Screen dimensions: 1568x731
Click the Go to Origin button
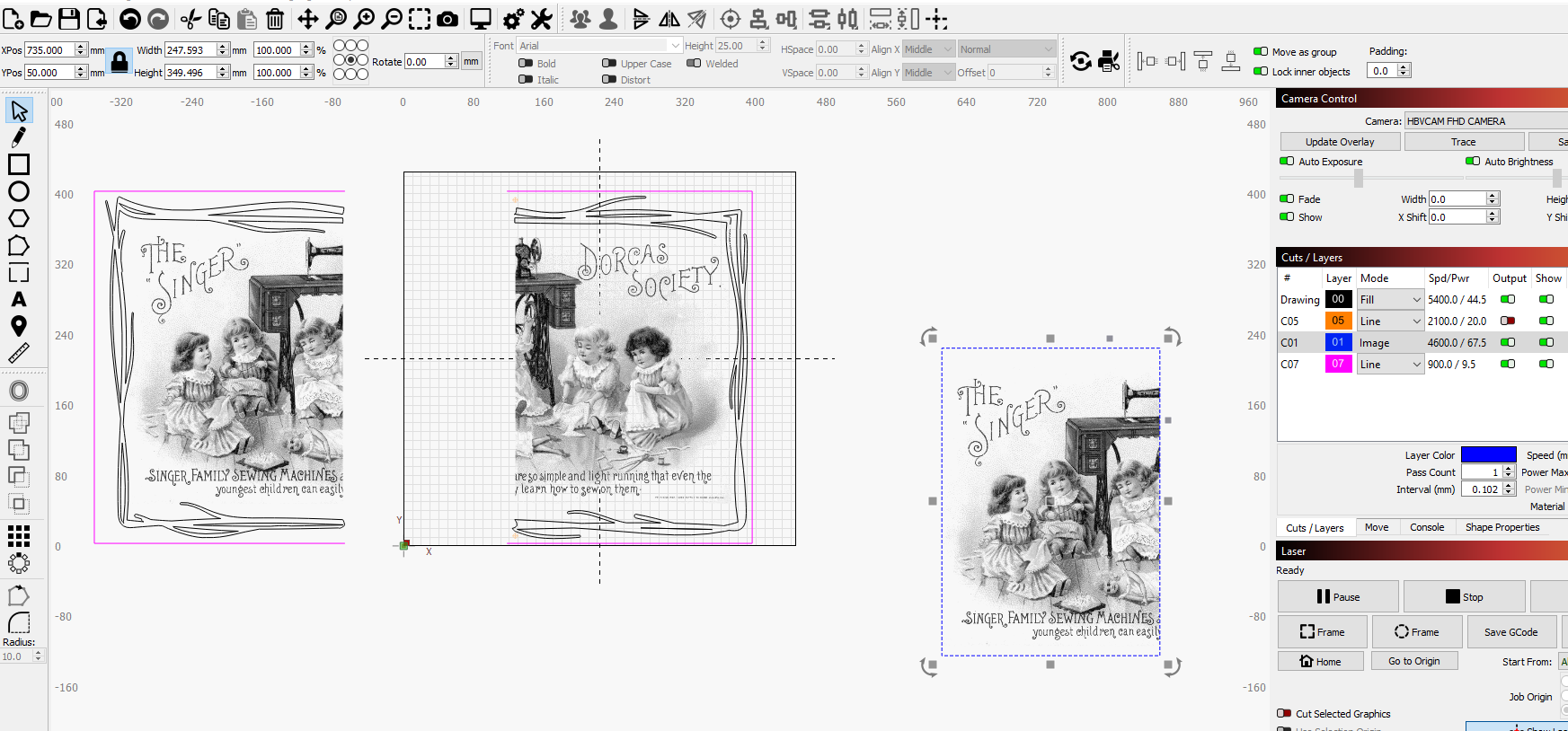(x=1414, y=662)
